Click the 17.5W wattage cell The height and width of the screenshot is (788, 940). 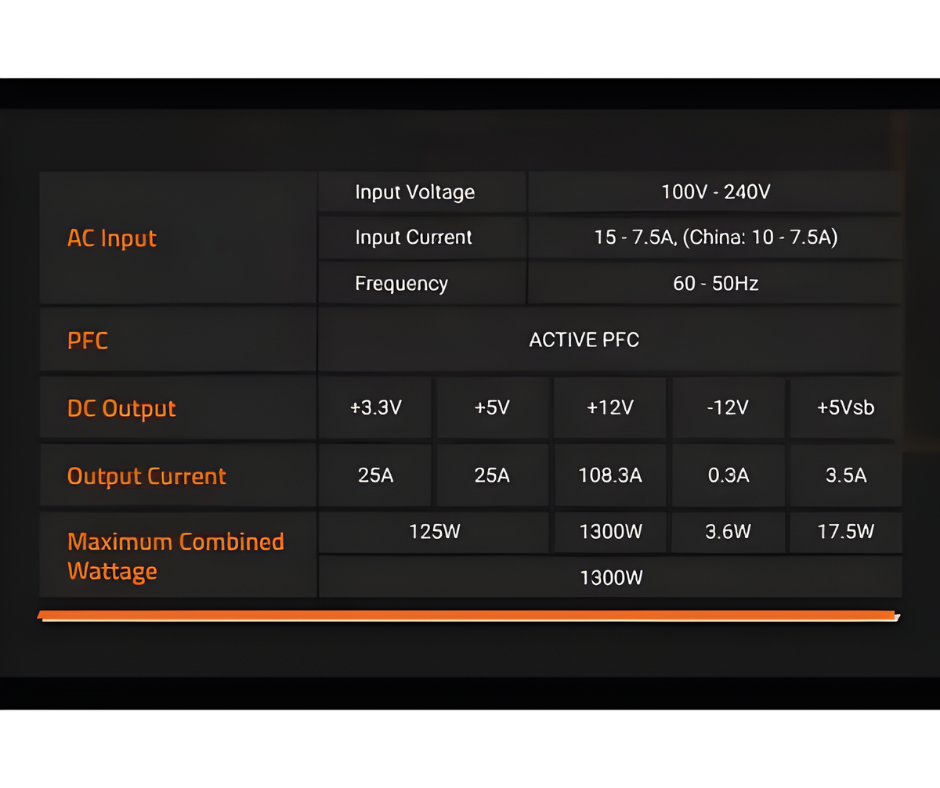(845, 532)
